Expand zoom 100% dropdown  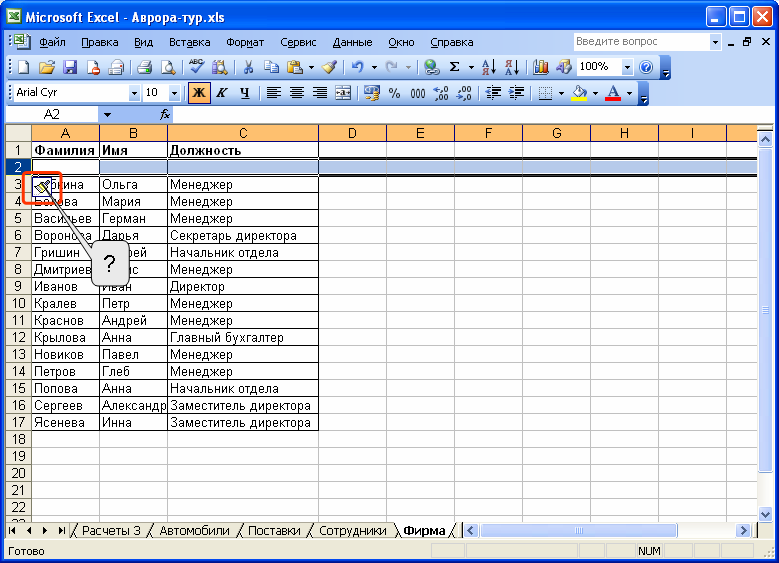628,67
